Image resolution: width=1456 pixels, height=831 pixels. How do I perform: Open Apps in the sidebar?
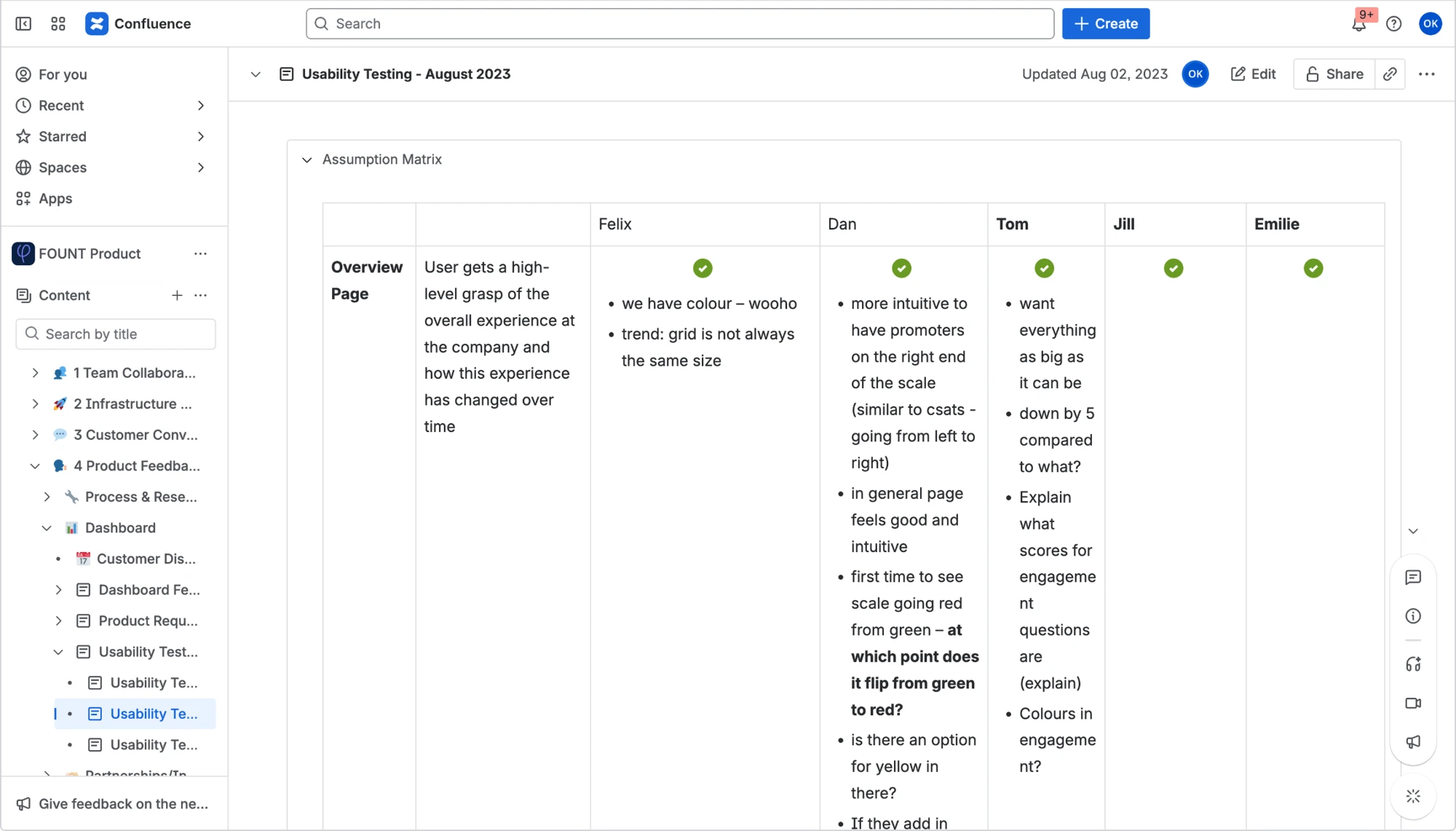[55, 199]
